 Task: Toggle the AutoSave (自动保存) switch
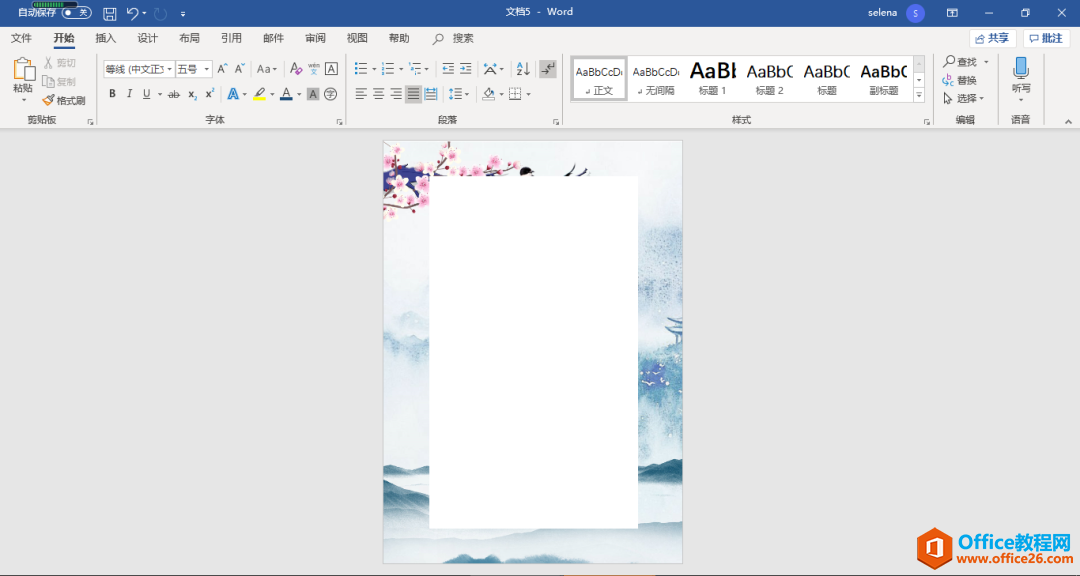(76, 13)
